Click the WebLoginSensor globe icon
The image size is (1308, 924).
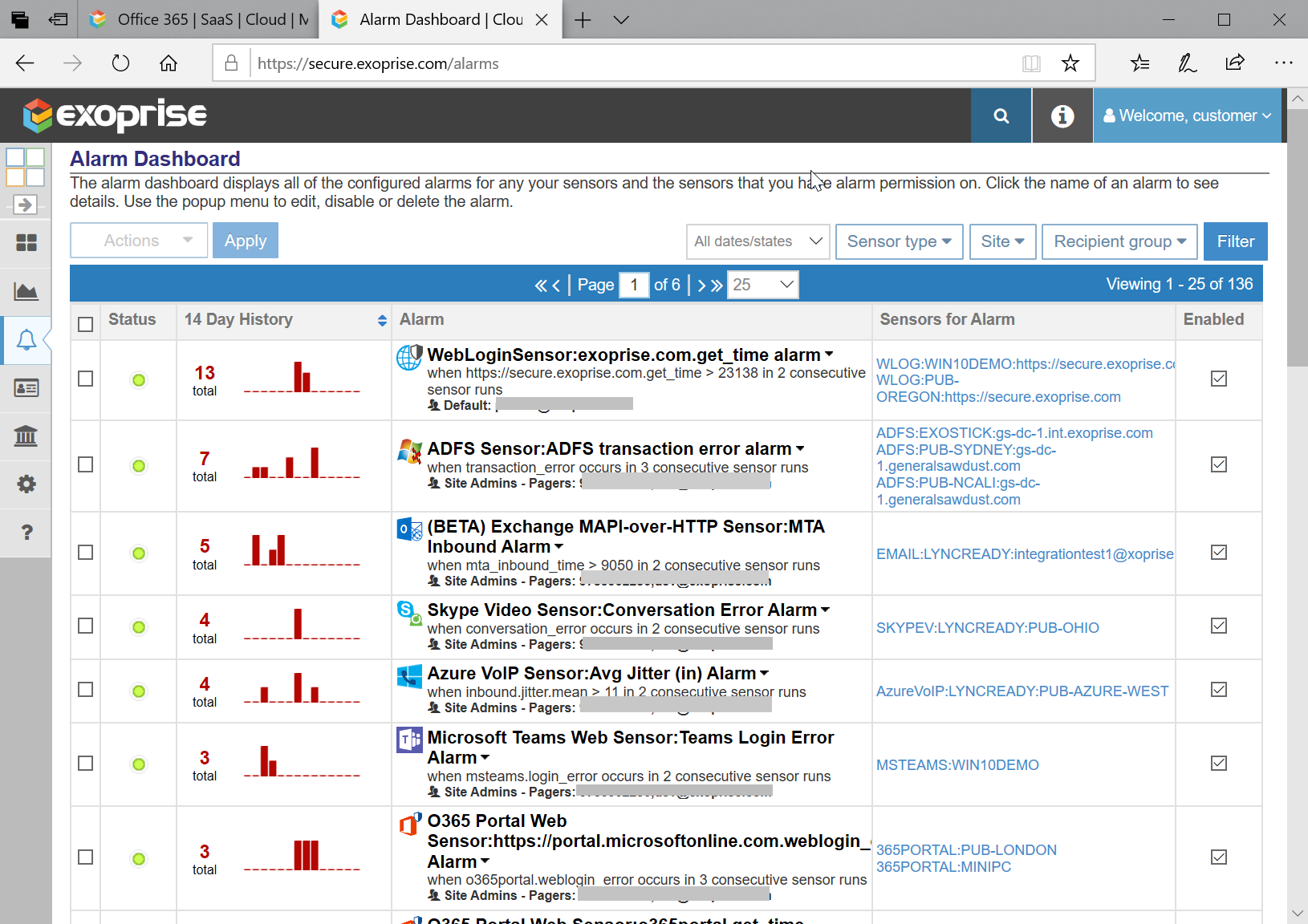point(409,357)
